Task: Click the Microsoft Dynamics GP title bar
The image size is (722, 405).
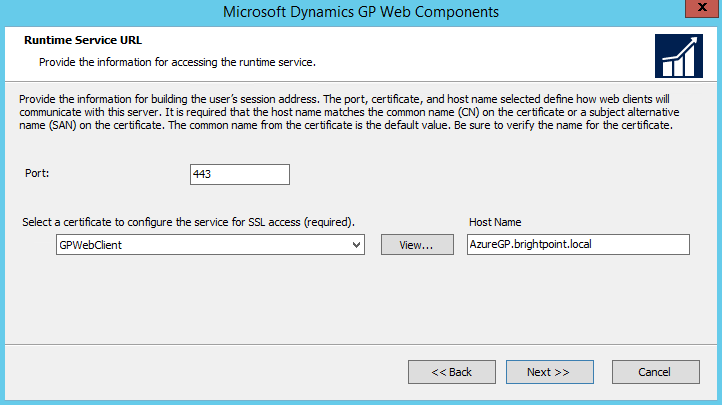Action: click(360, 12)
